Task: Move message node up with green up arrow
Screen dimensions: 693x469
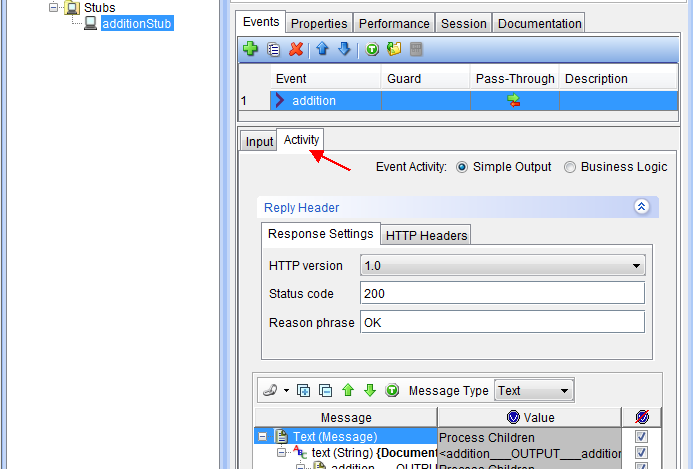Action: [348, 390]
